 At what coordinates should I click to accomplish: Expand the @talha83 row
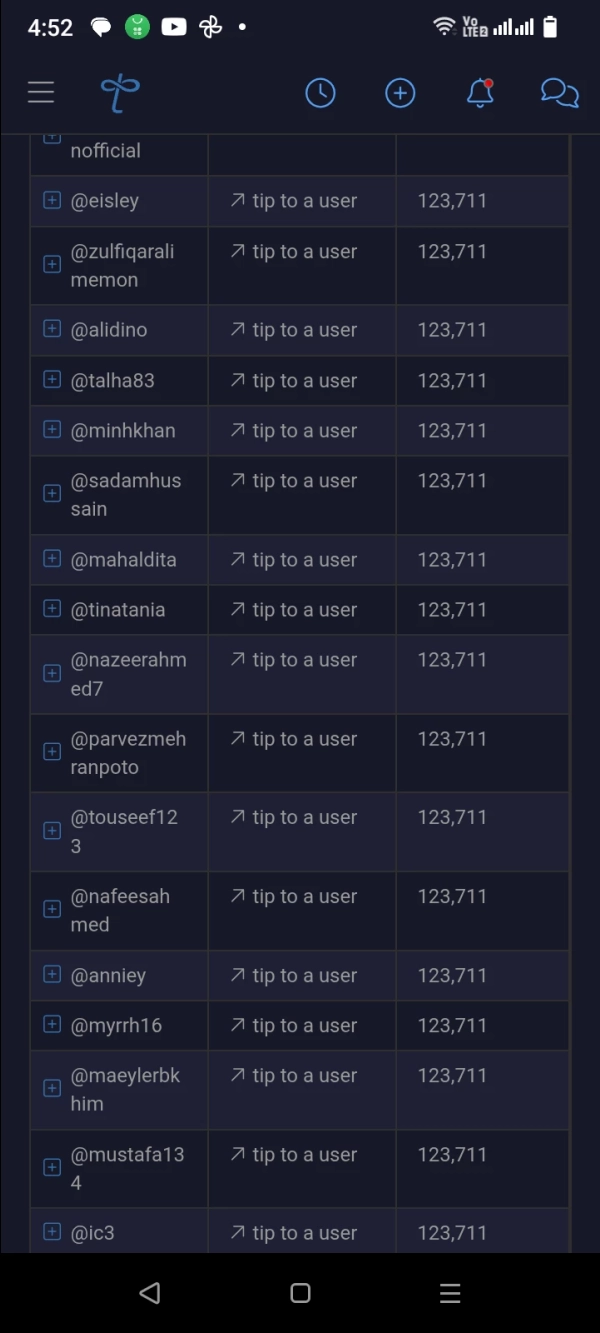point(52,379)
